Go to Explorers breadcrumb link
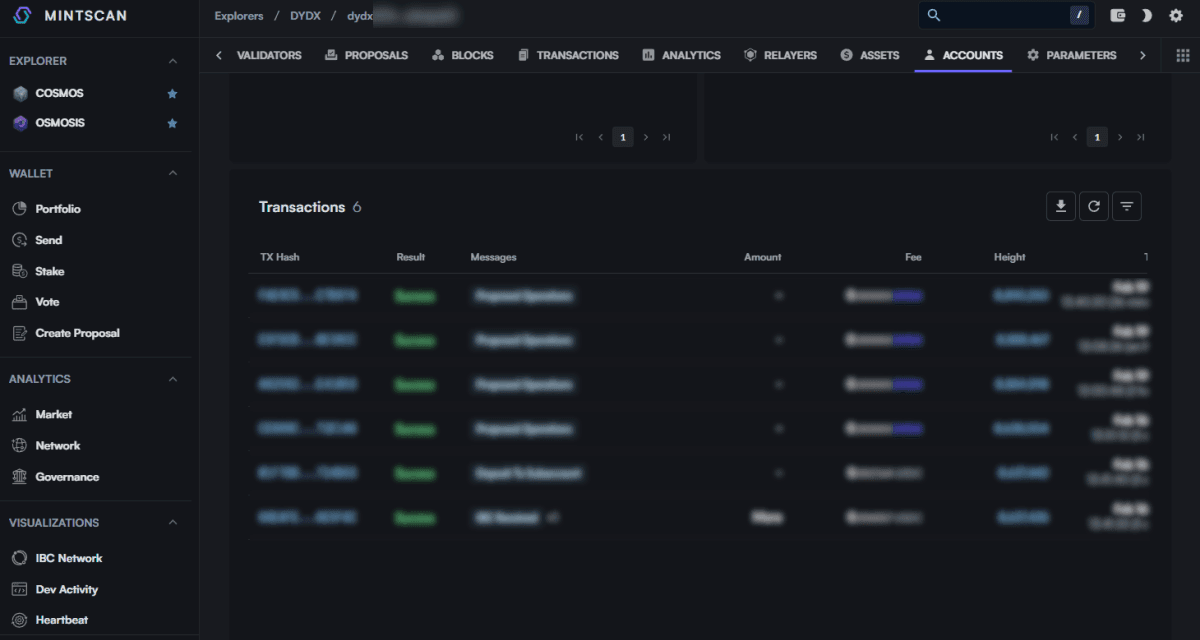 tap(239, 16)
